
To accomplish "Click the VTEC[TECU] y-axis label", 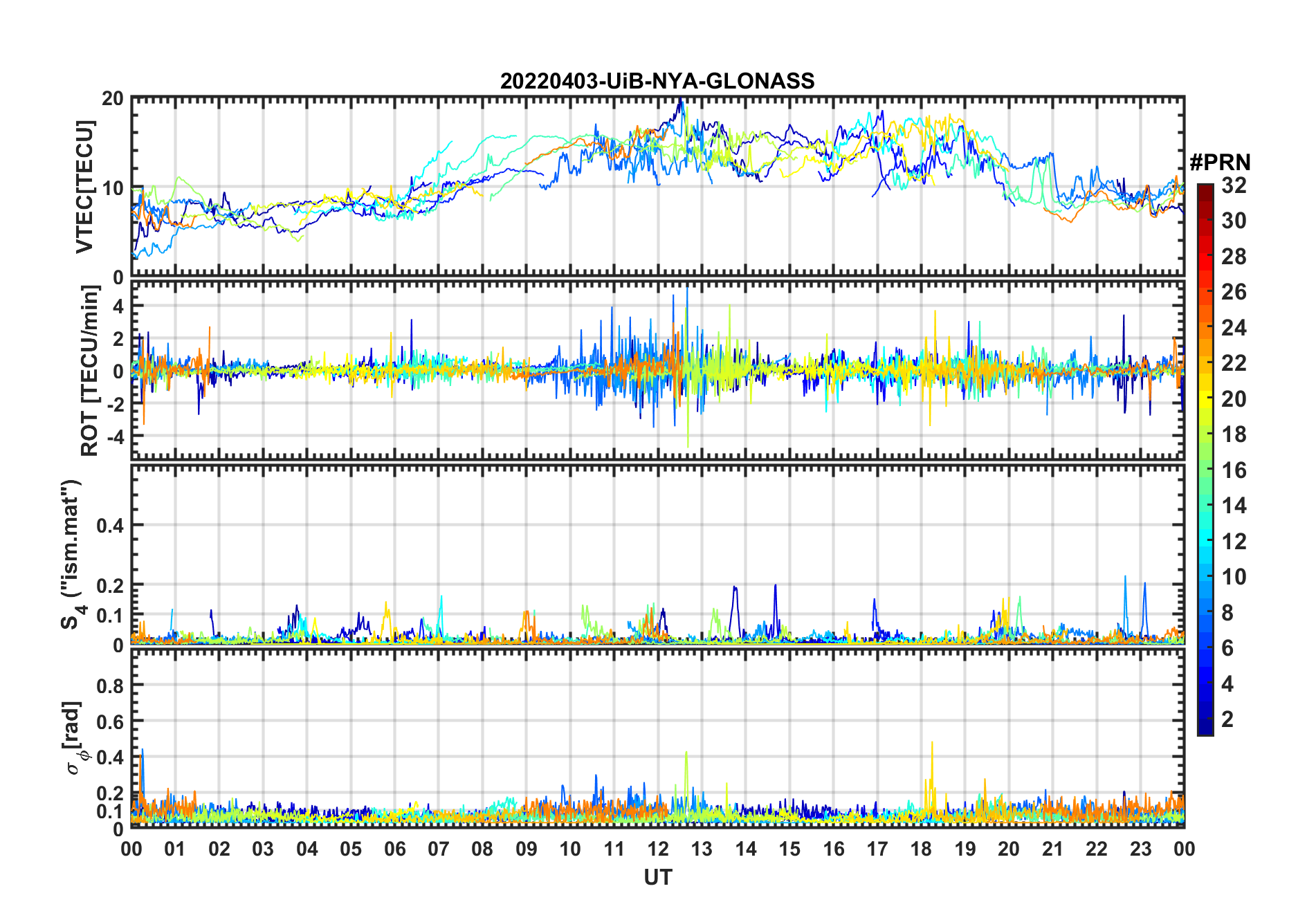I will tap(84, 187).
